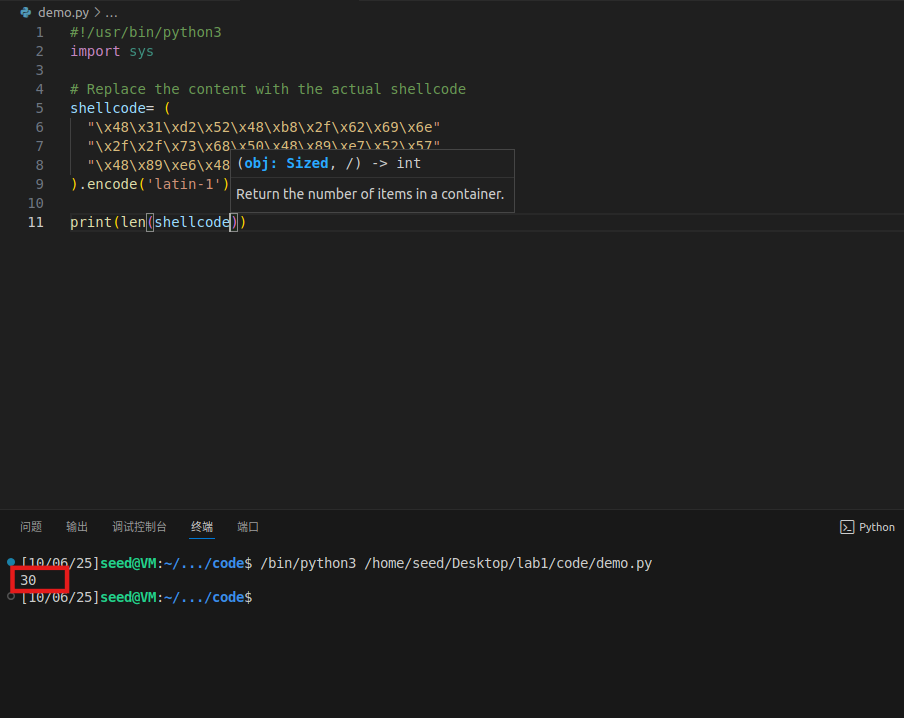Click 'shellcode' argument on line 11

point(192,222)
